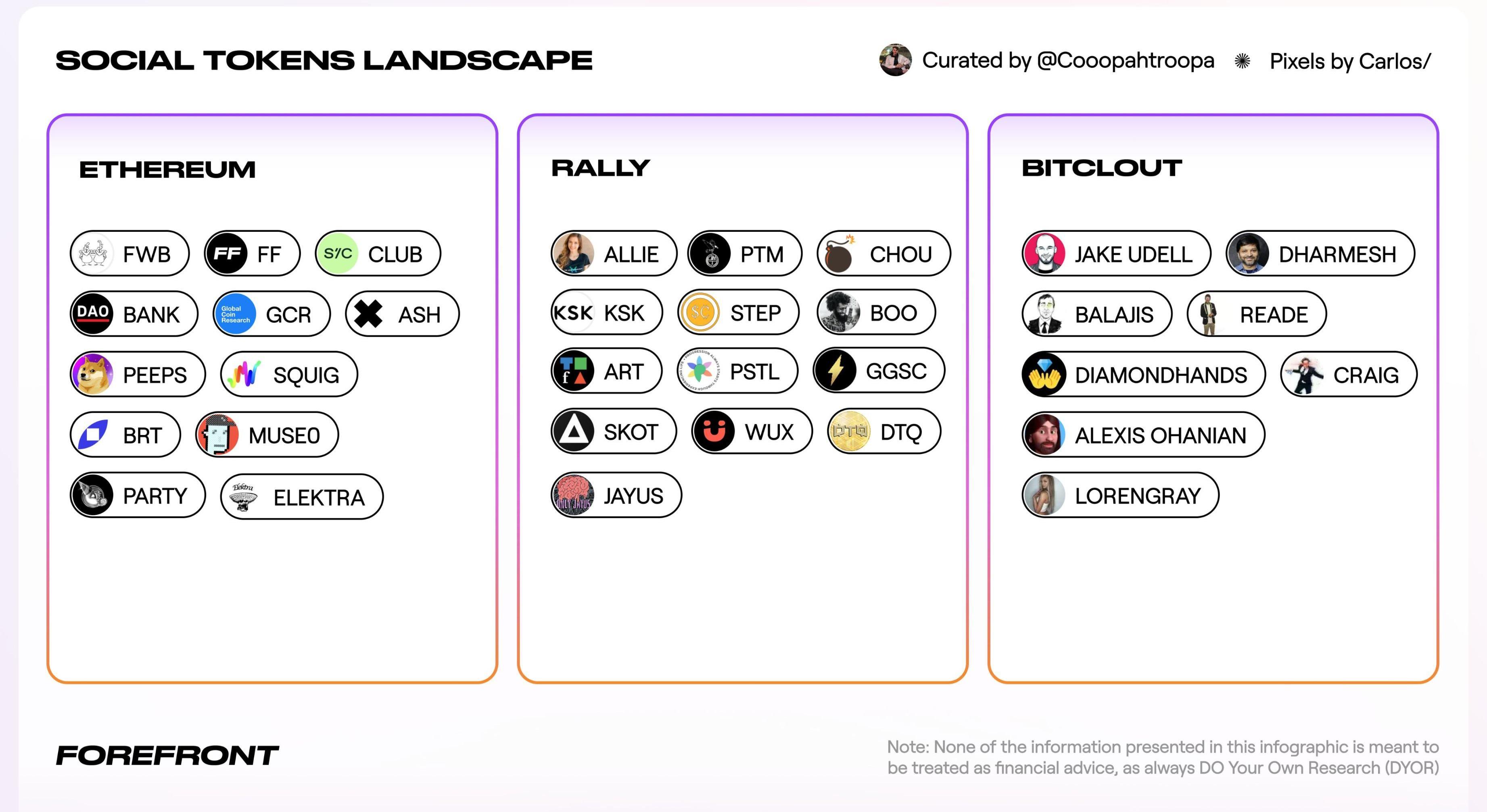Image resolution: width=1487 pixels, height=812 pixels.
Task: Click the STEP token pill
Action: click(738, 313)
